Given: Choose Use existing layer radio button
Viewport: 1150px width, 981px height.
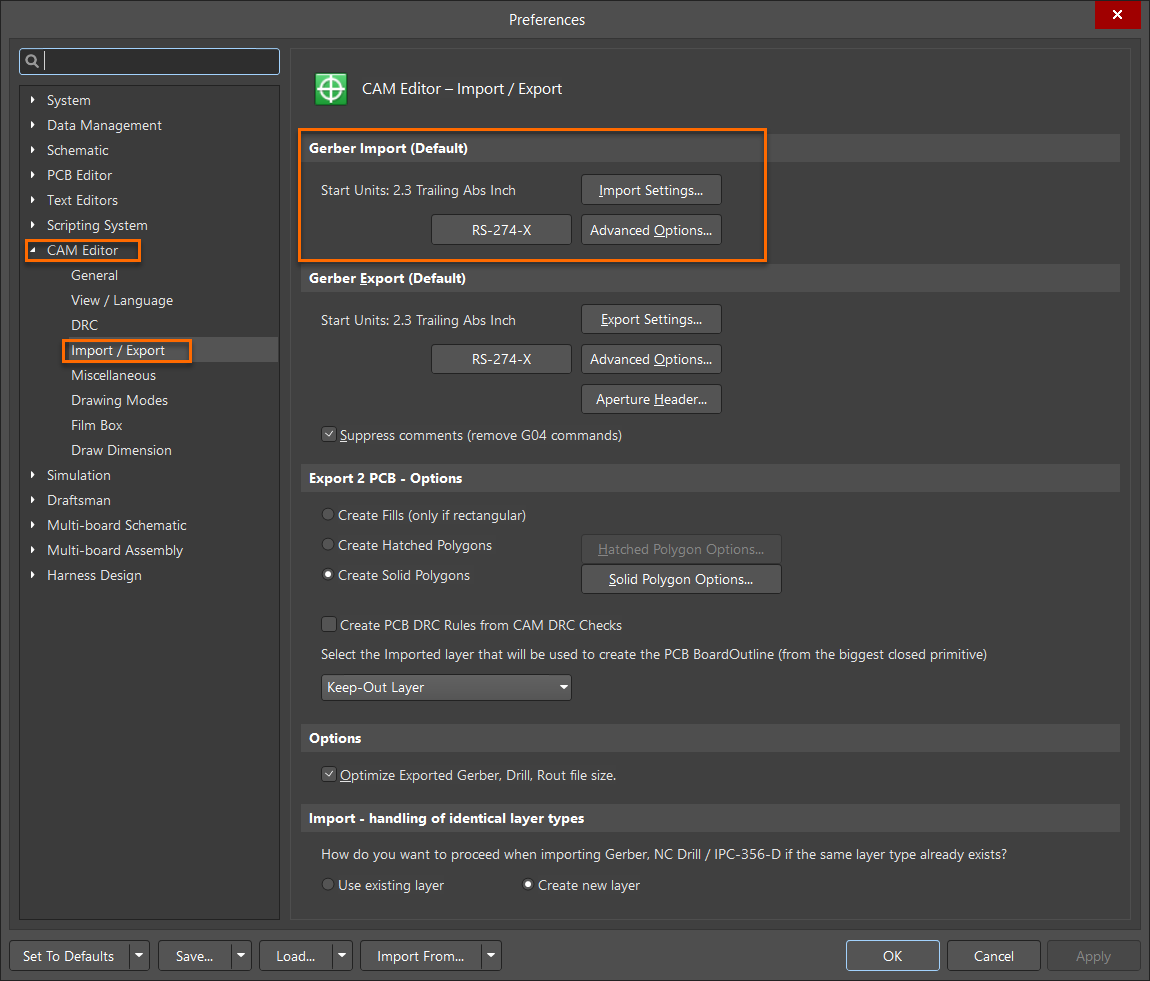Looking at the screenshot, I should (328, 884).
